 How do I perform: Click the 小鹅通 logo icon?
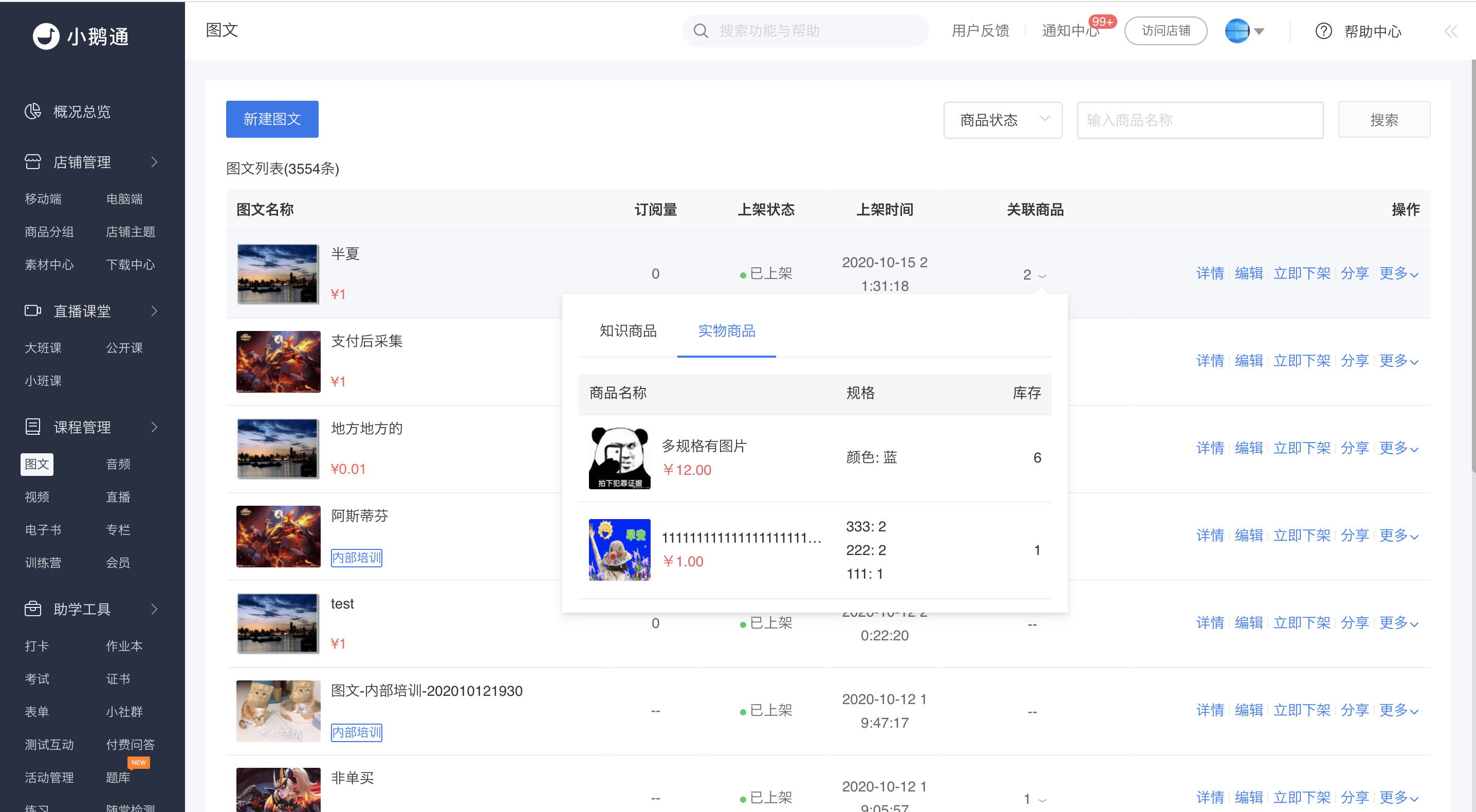tap(46, 36)
